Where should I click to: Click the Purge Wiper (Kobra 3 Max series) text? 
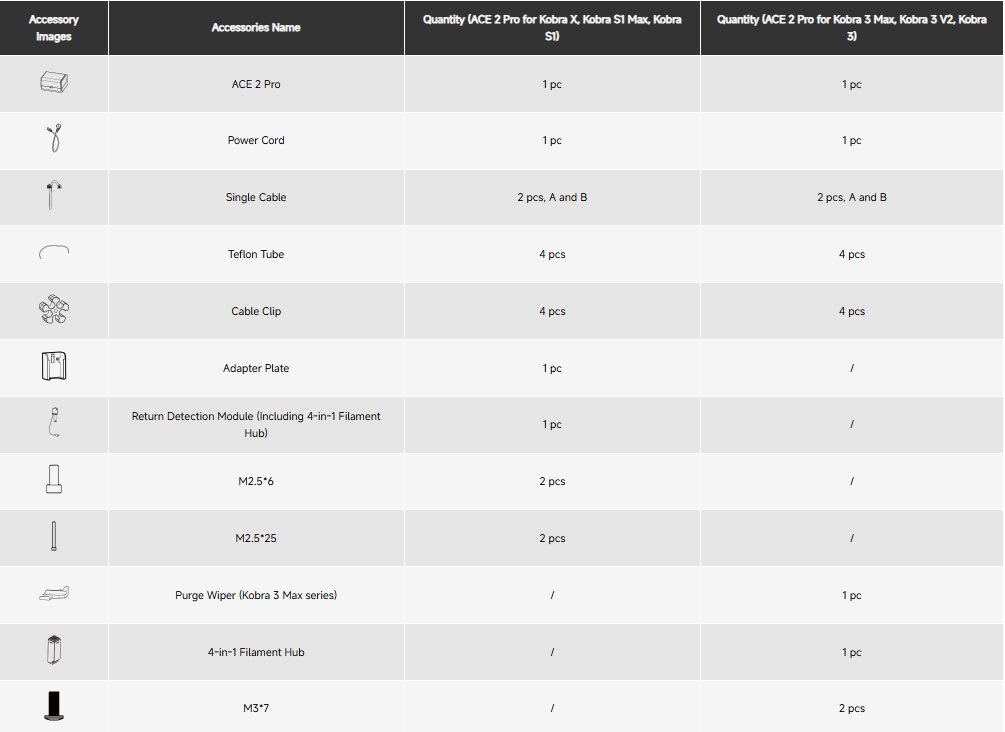coord(256,595)
